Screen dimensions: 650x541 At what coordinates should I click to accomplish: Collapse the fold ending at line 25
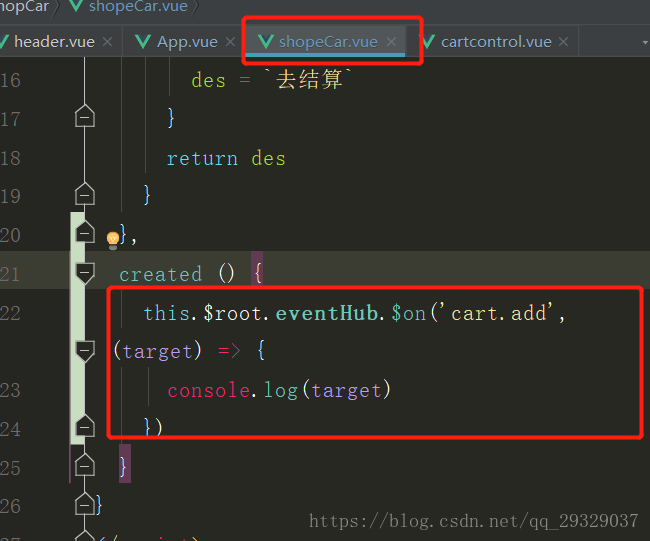click(x=85, y=465)
